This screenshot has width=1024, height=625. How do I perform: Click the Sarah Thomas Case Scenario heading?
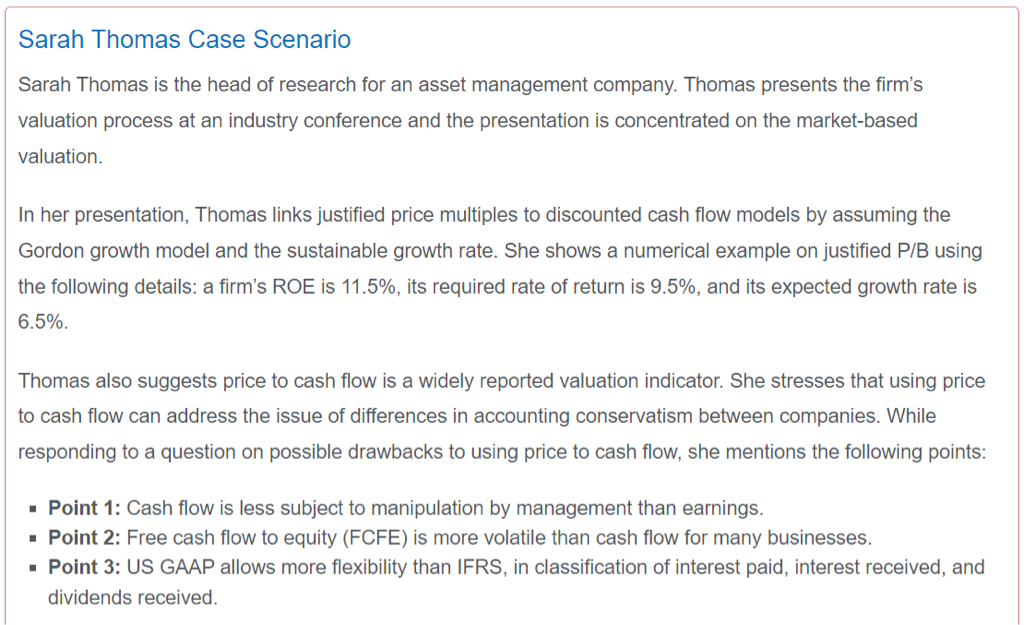click(185, 40)
